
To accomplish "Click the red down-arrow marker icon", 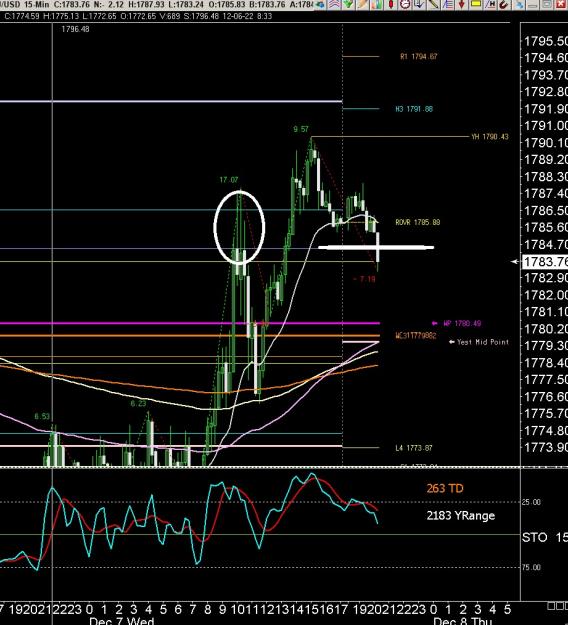I will click(462, 4).
